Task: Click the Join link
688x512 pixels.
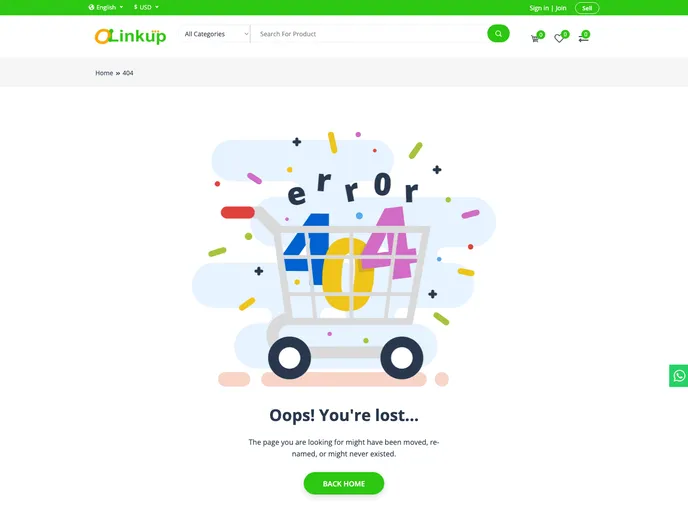Action: pos(560,8)
